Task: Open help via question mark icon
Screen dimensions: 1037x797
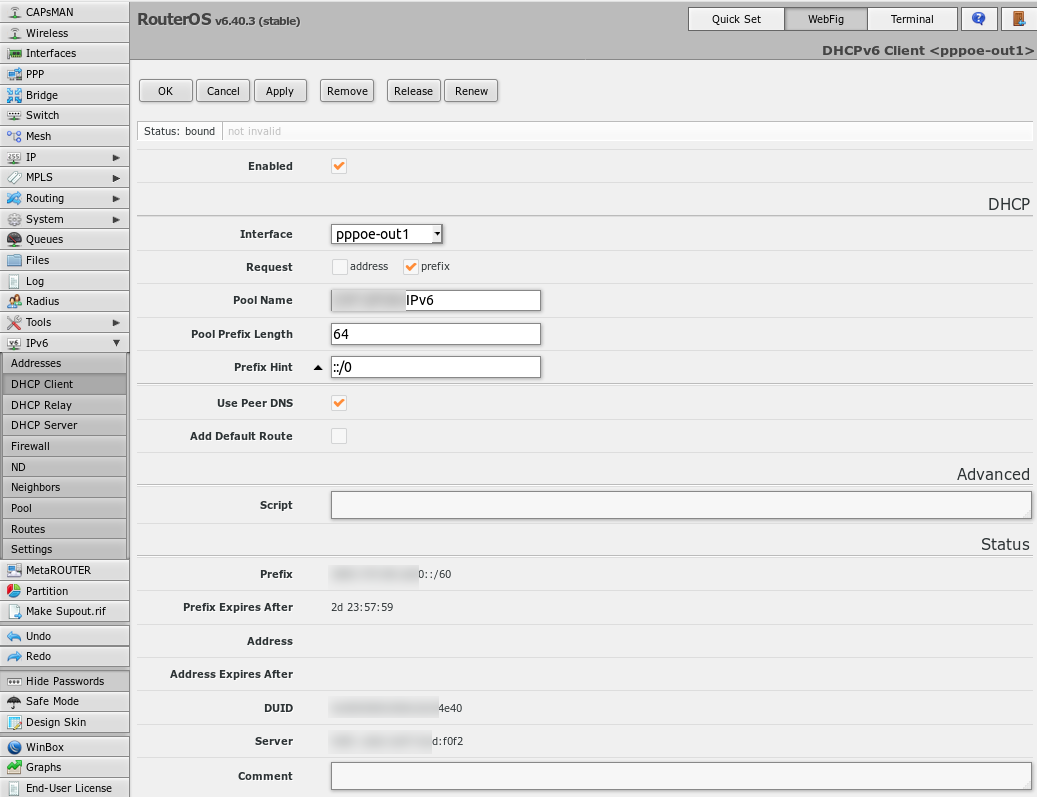Action: (979, 19)
